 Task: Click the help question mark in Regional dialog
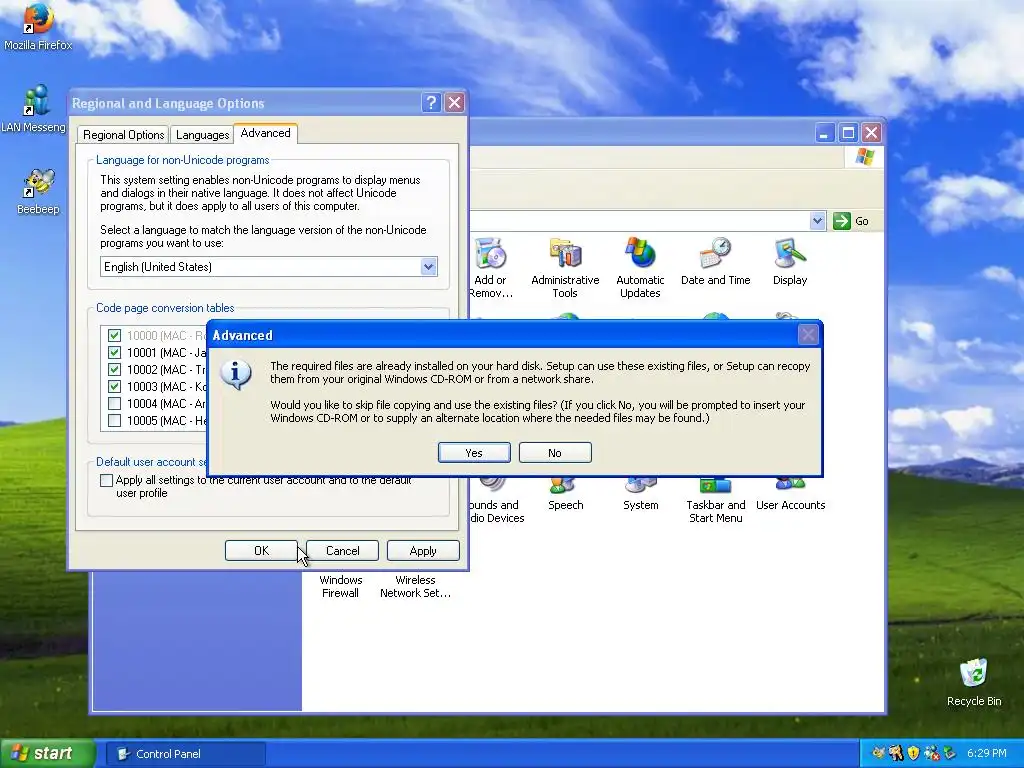pyautogui.click(x=431, y=103)
